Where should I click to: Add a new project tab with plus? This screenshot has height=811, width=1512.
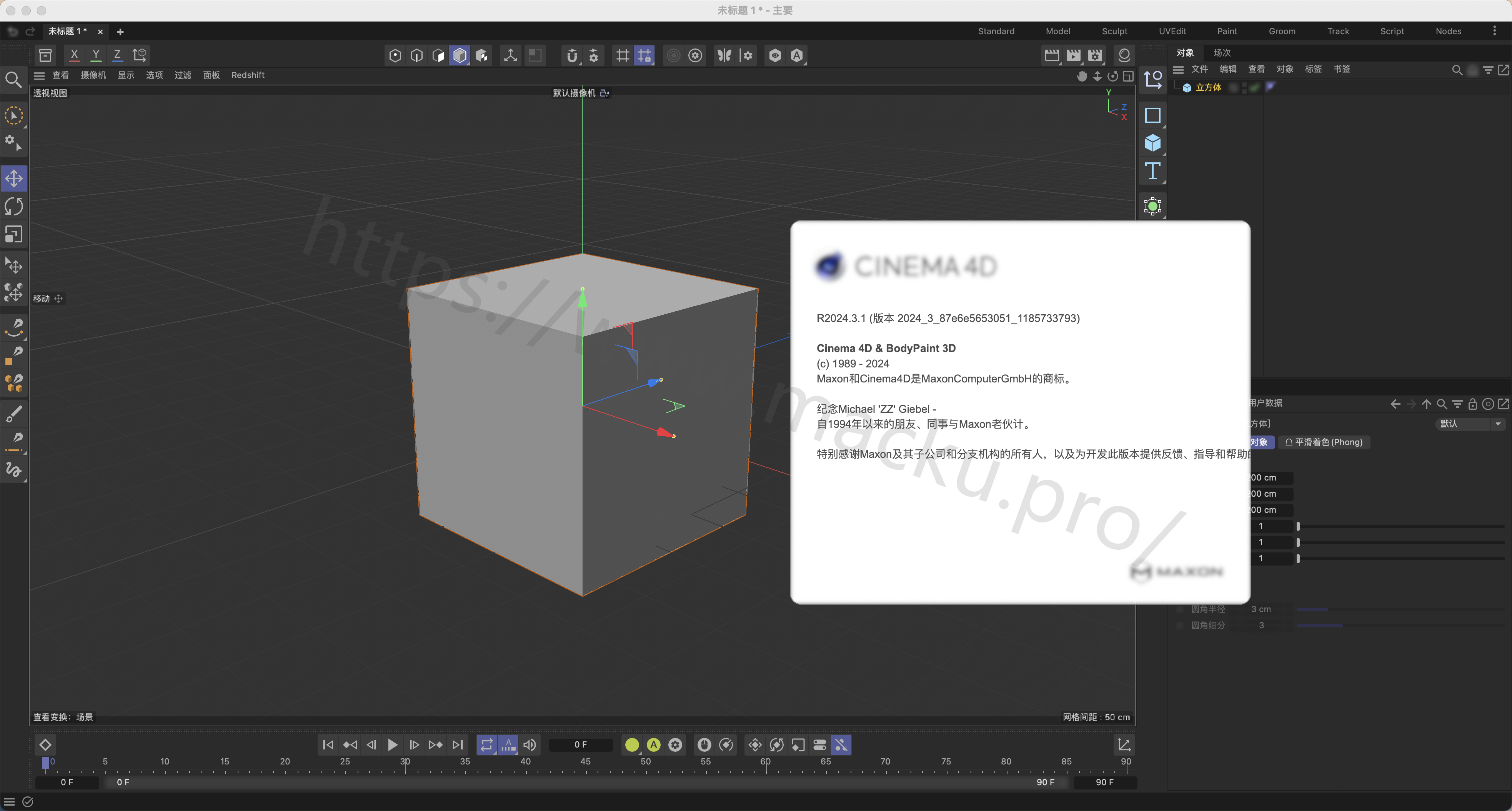click(120, 32)
